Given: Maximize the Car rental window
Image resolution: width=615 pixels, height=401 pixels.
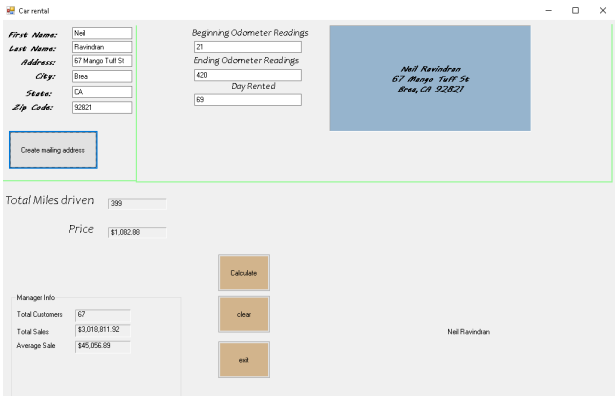Looking at the screenshot, I should pyautogui.click(x=575, y=10).
